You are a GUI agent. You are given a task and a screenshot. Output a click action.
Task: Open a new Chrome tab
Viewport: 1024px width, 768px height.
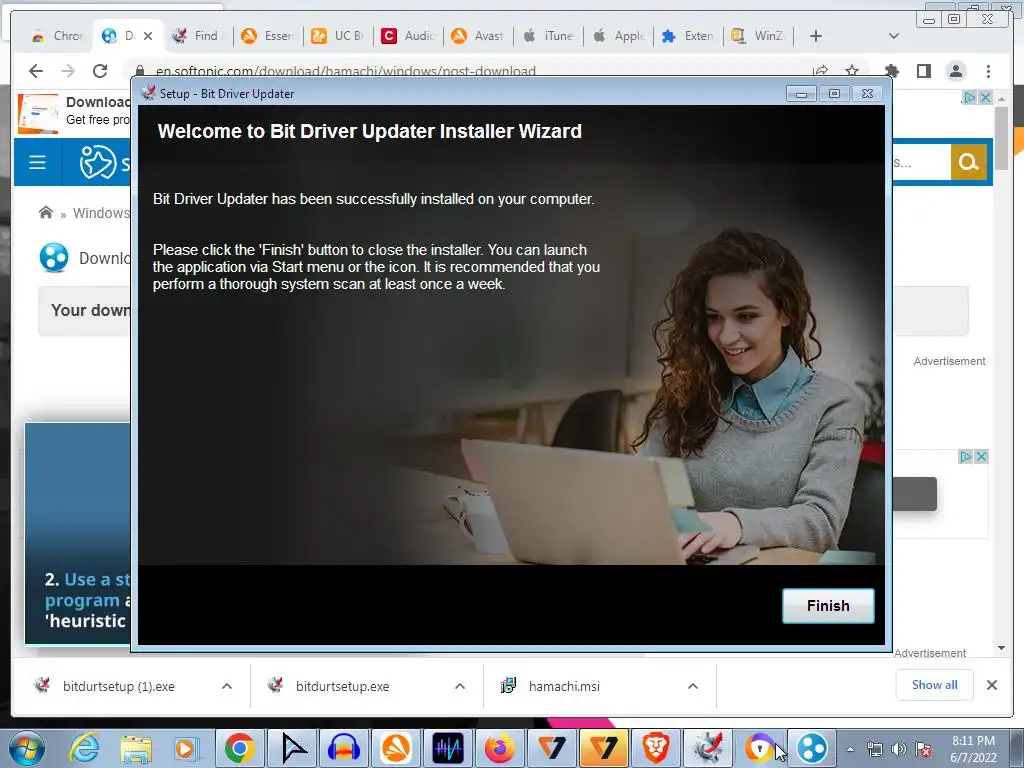click(x=816, y=36)
